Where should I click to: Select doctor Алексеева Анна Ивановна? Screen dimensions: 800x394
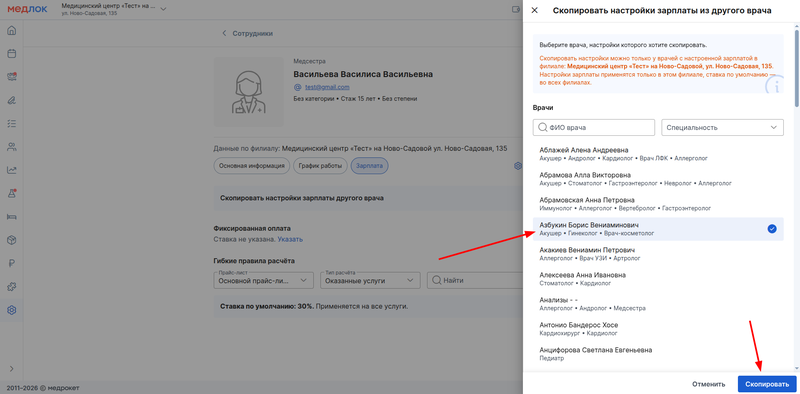coord(658,279)
